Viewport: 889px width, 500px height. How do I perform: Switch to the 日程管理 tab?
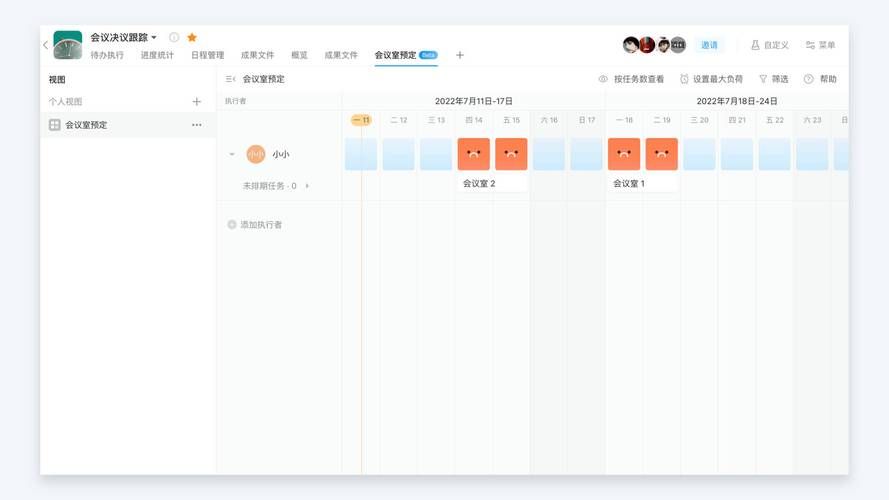[x=208, y=55]
